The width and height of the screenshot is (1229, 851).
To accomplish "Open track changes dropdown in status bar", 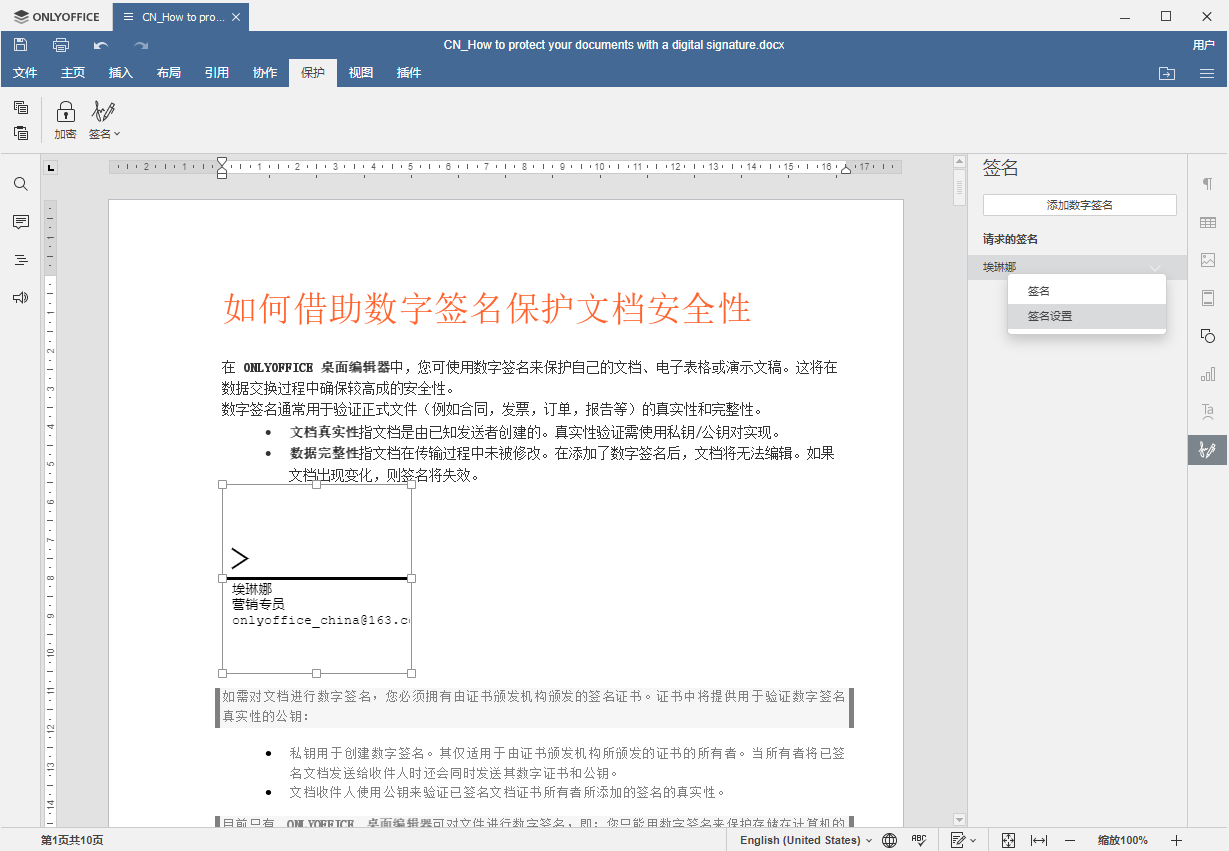I will (963, 840).
